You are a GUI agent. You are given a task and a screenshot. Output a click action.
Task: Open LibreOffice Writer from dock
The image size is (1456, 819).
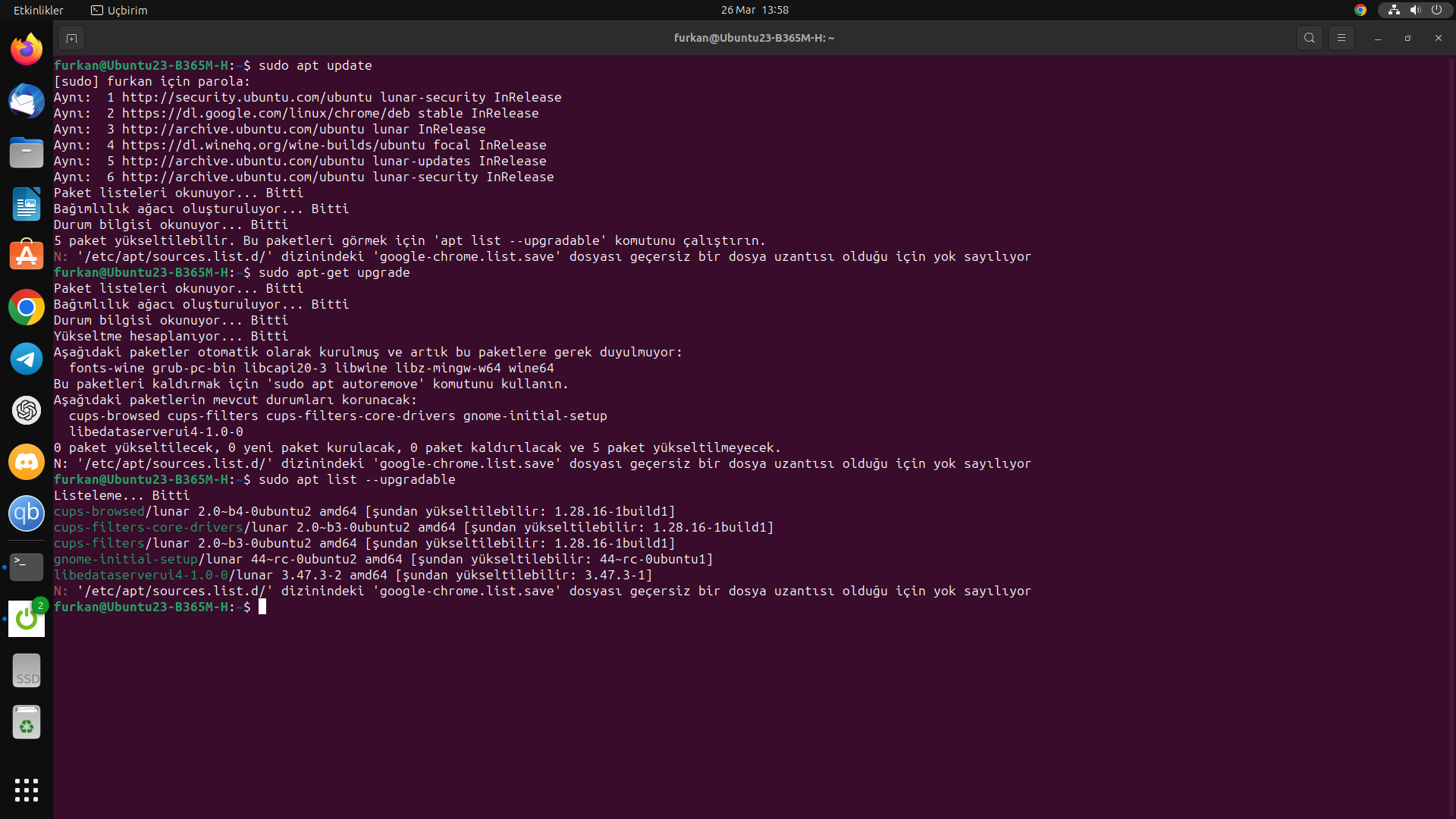(27, 205)
